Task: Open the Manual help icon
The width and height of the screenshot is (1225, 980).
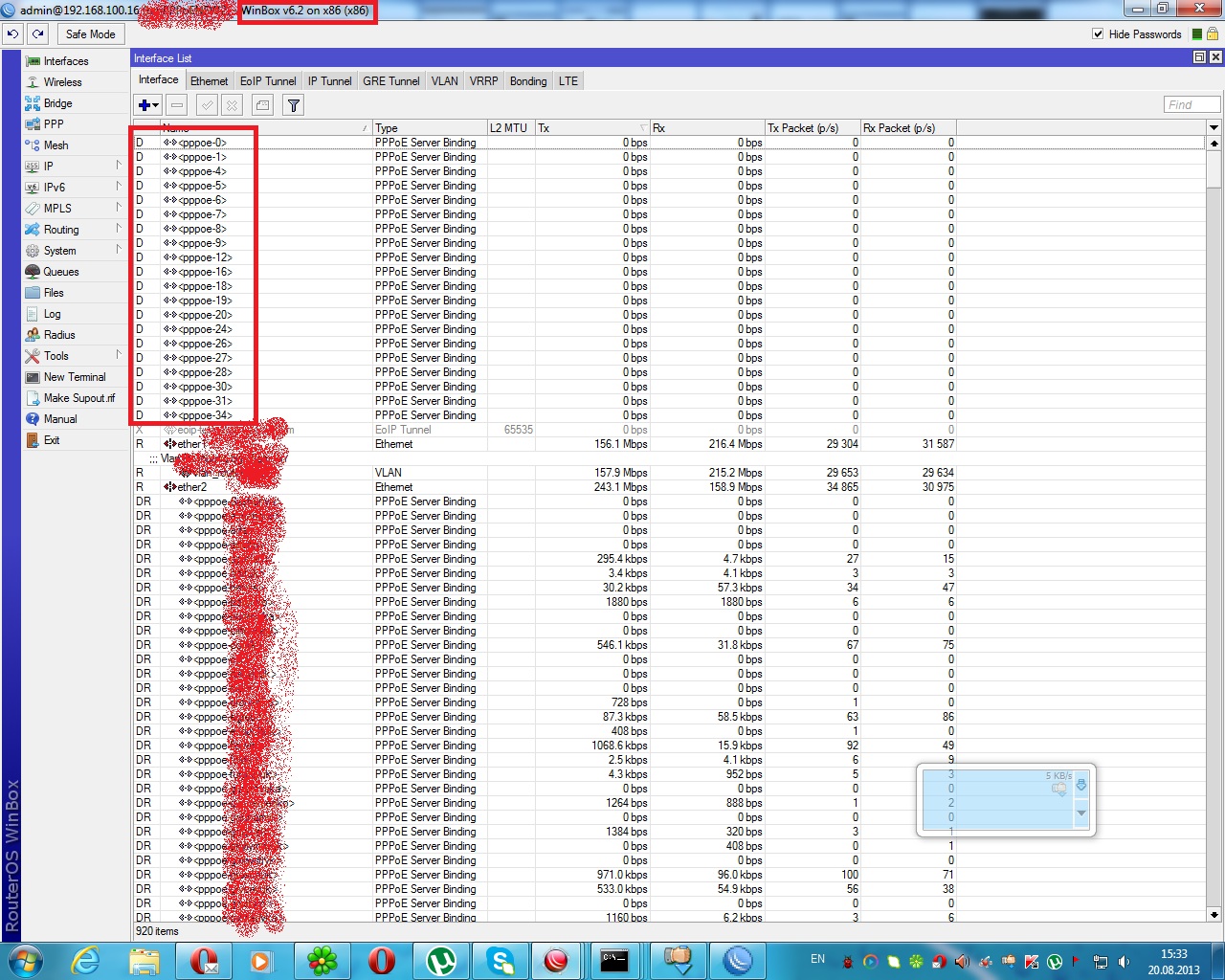Action: click(33, 419)
